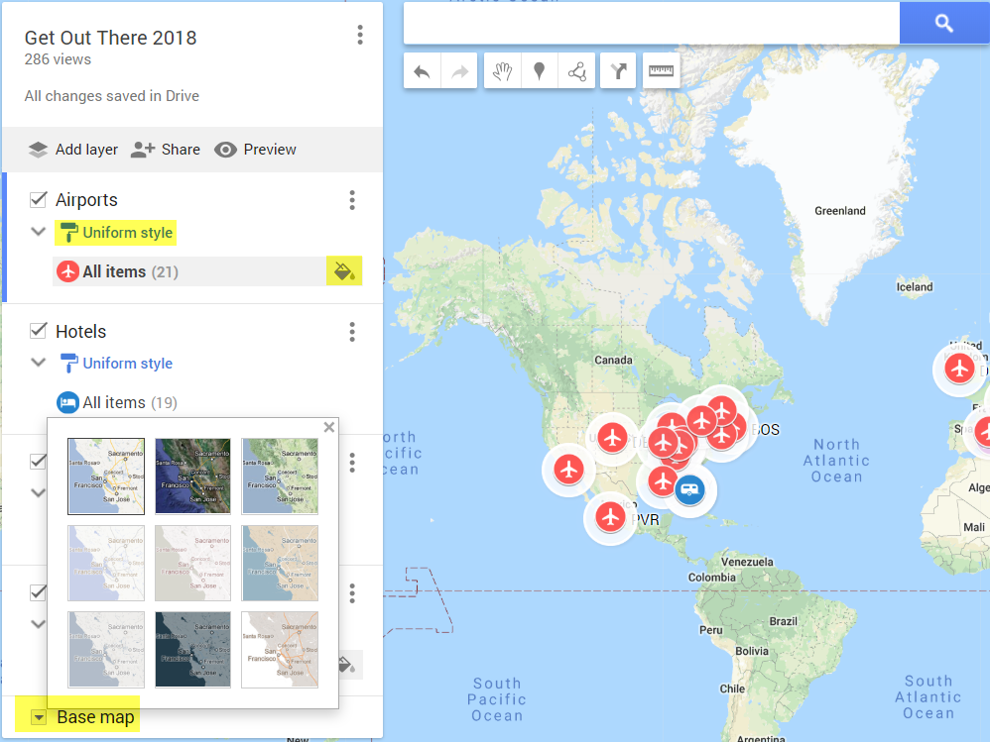Select the light landmass gray base map thumbnail
This screenshot has height=742, width=990.
[106, 650]
